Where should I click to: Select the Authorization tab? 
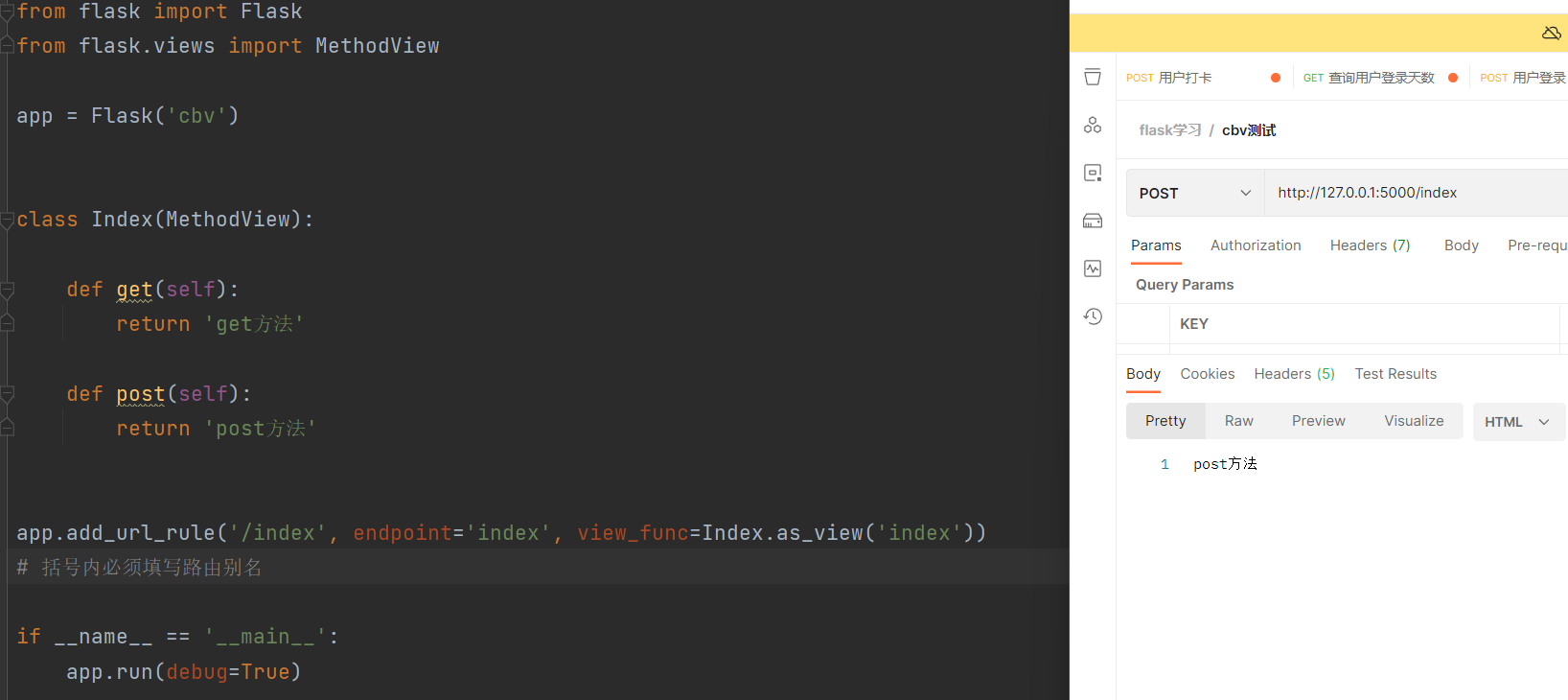[x=1256, y=245]
